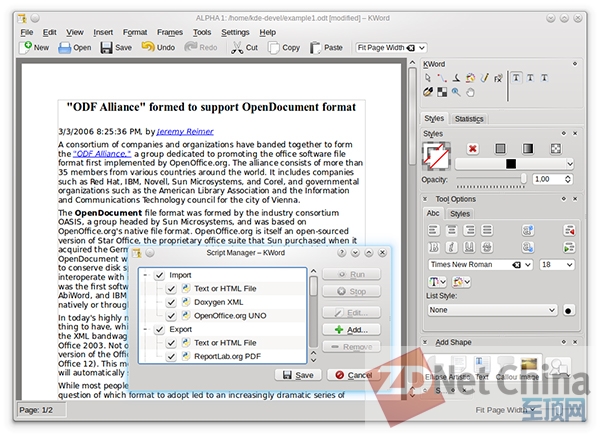600x435 pixels.
Task: Select the calligraphy tool in the KWord toolbox
Action: (x=484, y=78)
